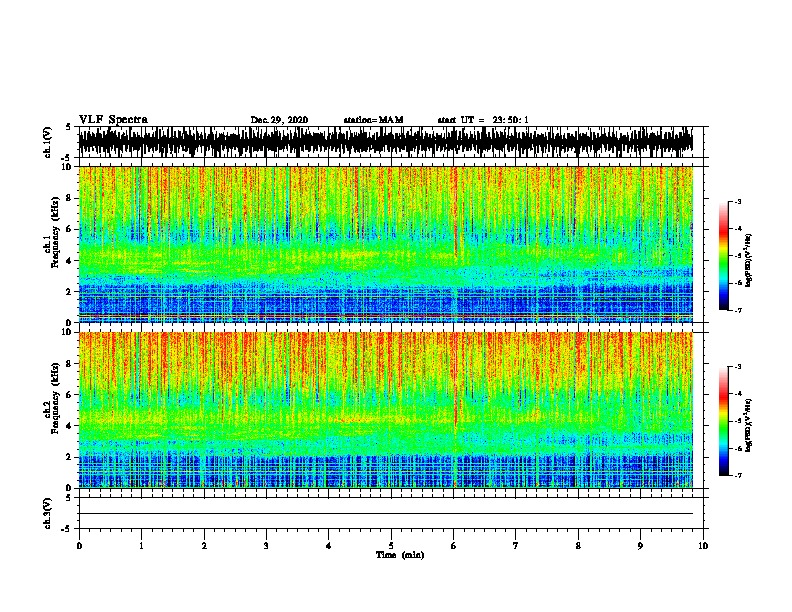The image size is (792, 612).
Task: Select the "start UT = 23:50: 1" text
Action: pyautogui.click(x=483, y=120)
